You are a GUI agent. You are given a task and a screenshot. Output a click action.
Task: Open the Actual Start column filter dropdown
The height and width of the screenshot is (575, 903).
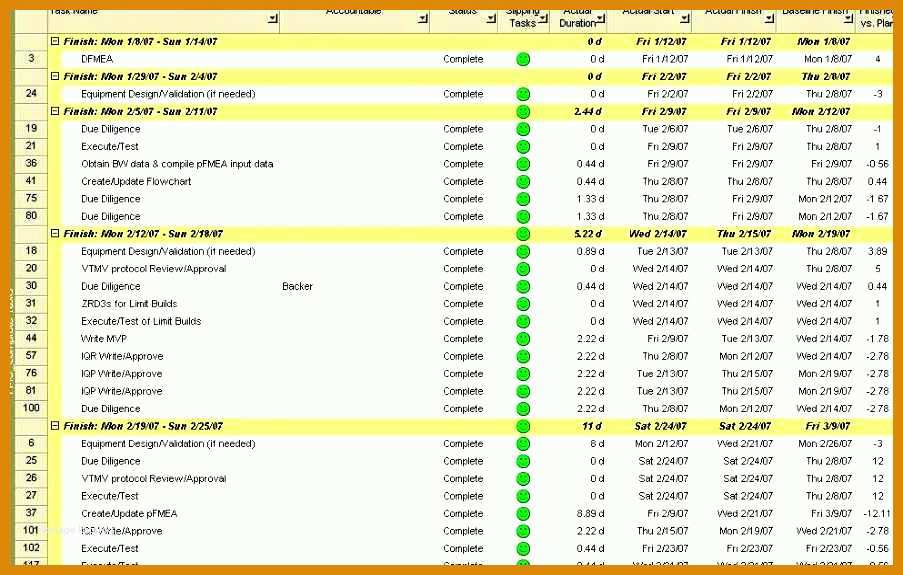click(685, 19)
